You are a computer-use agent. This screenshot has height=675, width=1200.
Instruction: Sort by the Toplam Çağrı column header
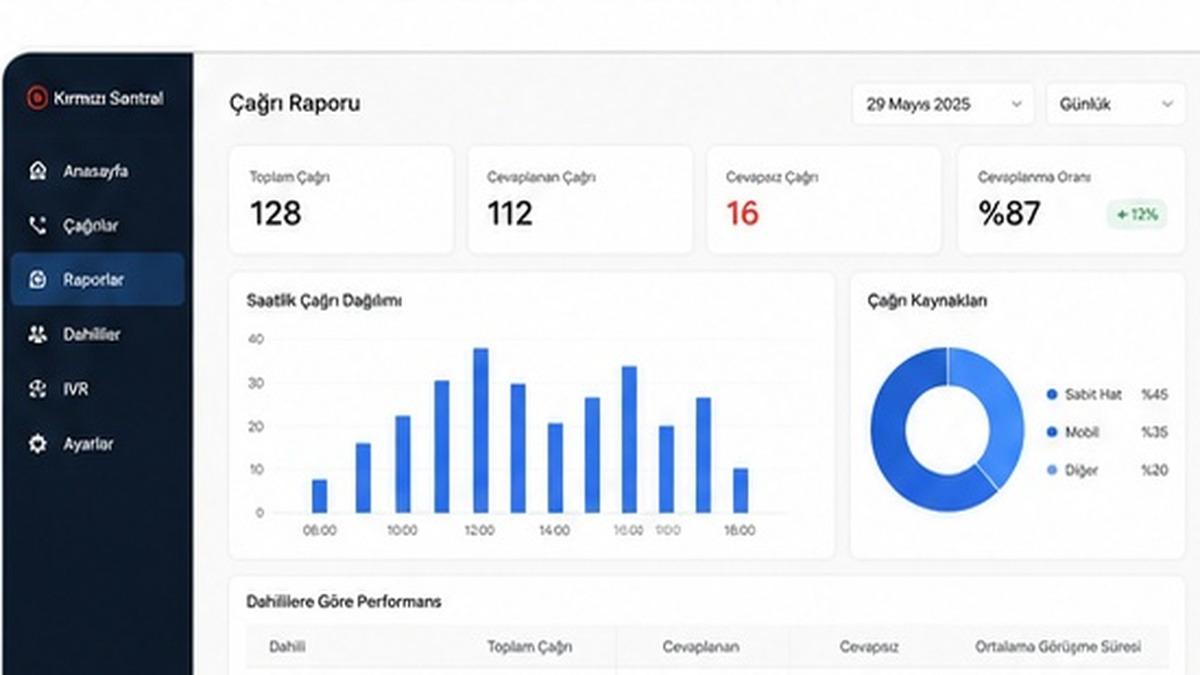(529, 647)
